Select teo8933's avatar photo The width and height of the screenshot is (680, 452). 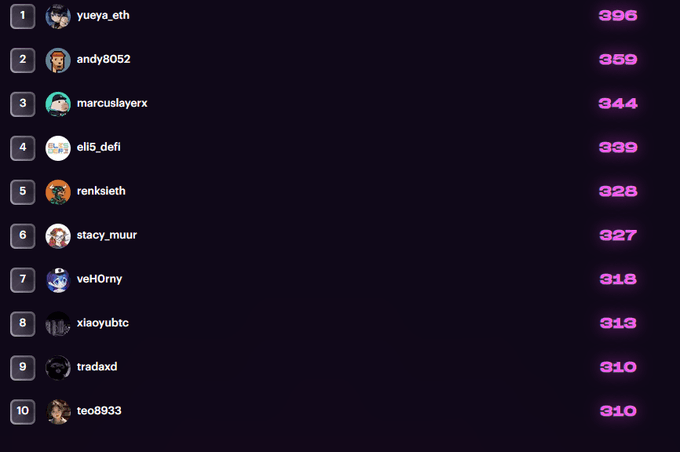[58, 411]
